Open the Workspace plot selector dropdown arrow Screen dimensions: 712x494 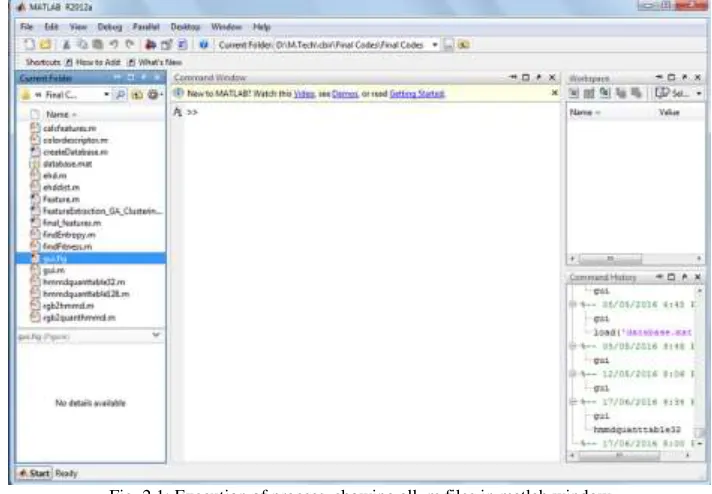click(699, 93)
